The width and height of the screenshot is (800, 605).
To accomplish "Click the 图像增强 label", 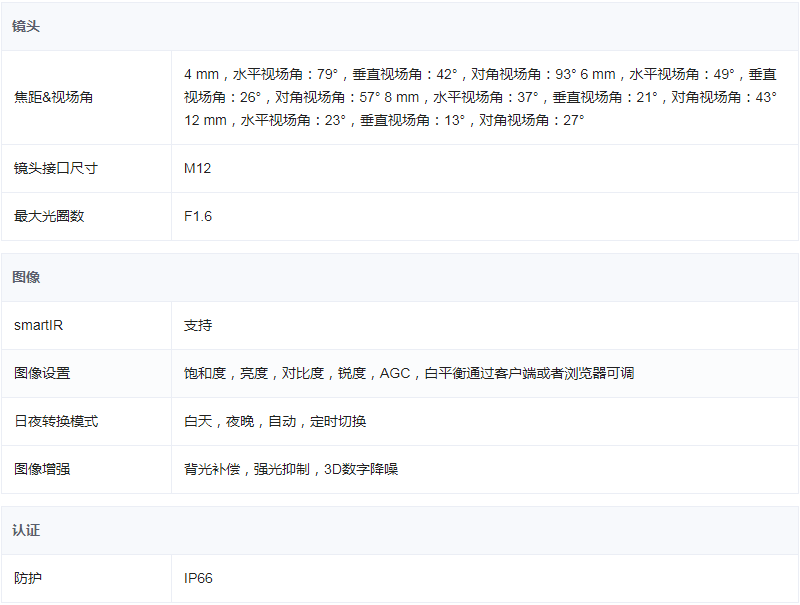I will tap(42, 469).
